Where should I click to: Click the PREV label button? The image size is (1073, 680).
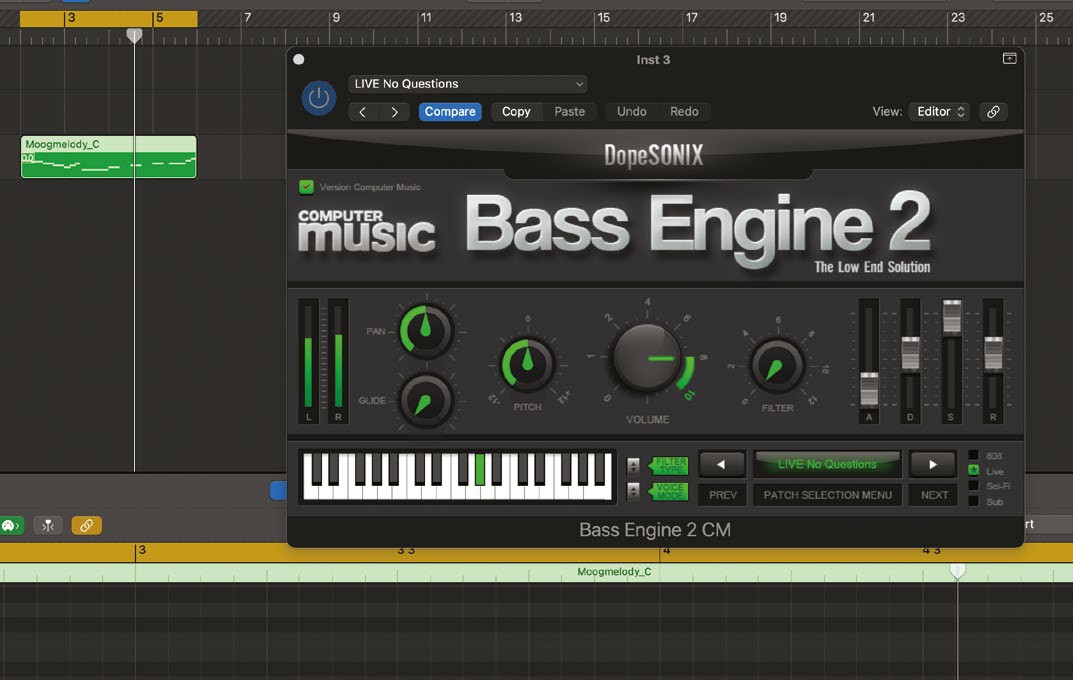coord(723,495)
